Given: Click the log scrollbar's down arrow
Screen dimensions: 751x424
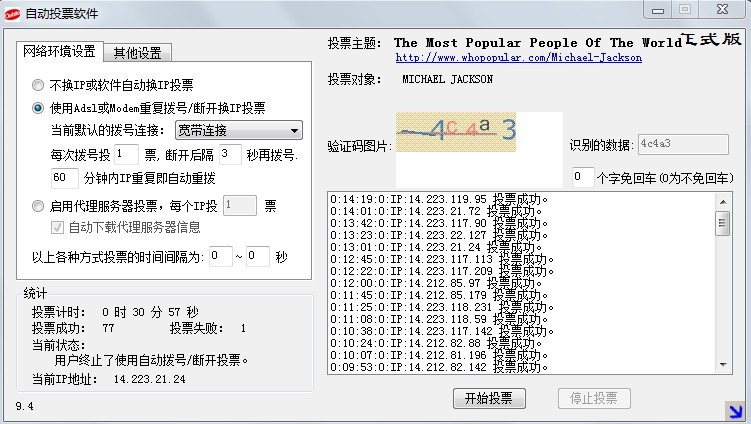Looking at the screenshot, I should coord(722,366).
